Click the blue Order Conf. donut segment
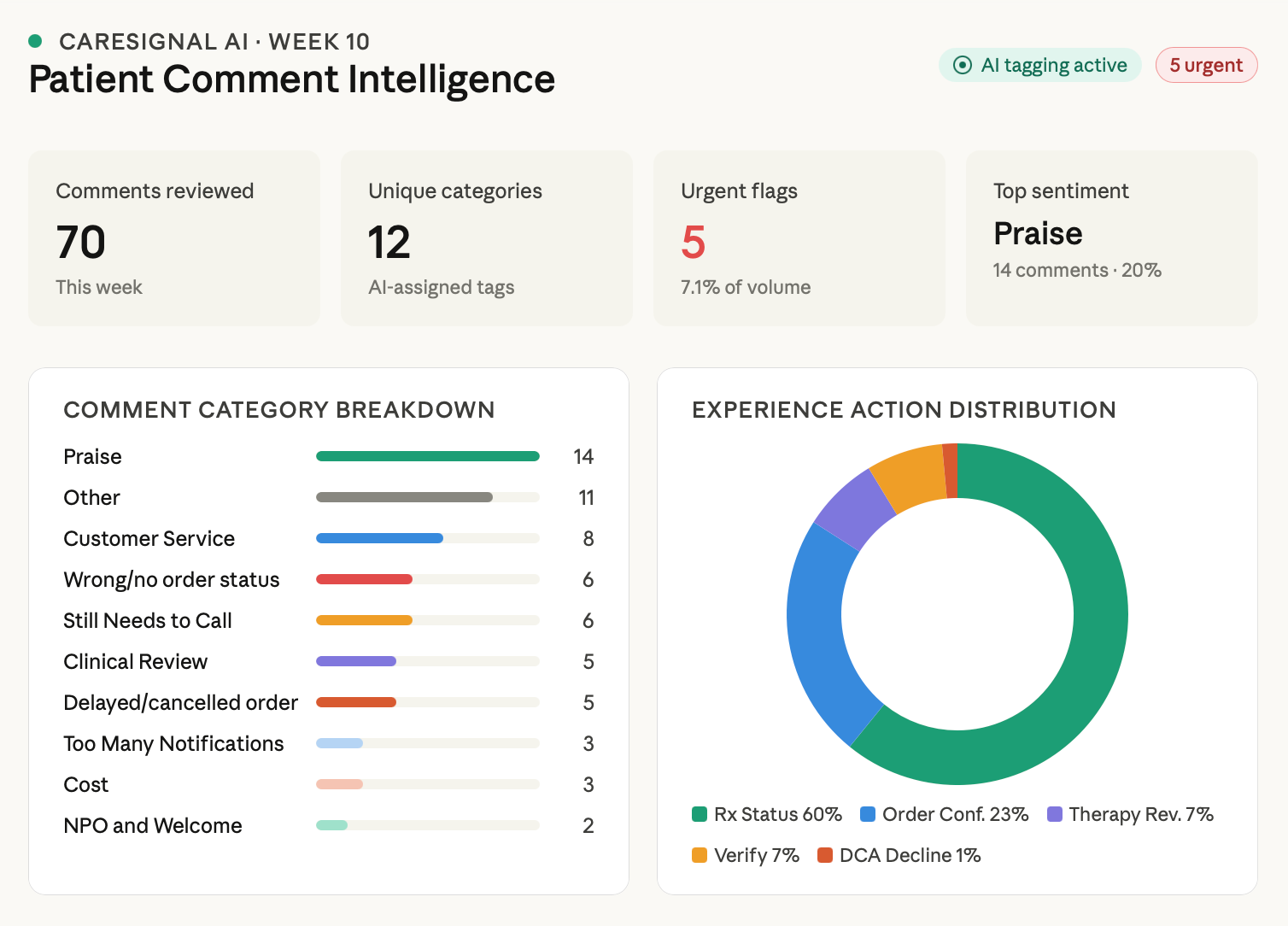1288x926 pixels. 822,634
